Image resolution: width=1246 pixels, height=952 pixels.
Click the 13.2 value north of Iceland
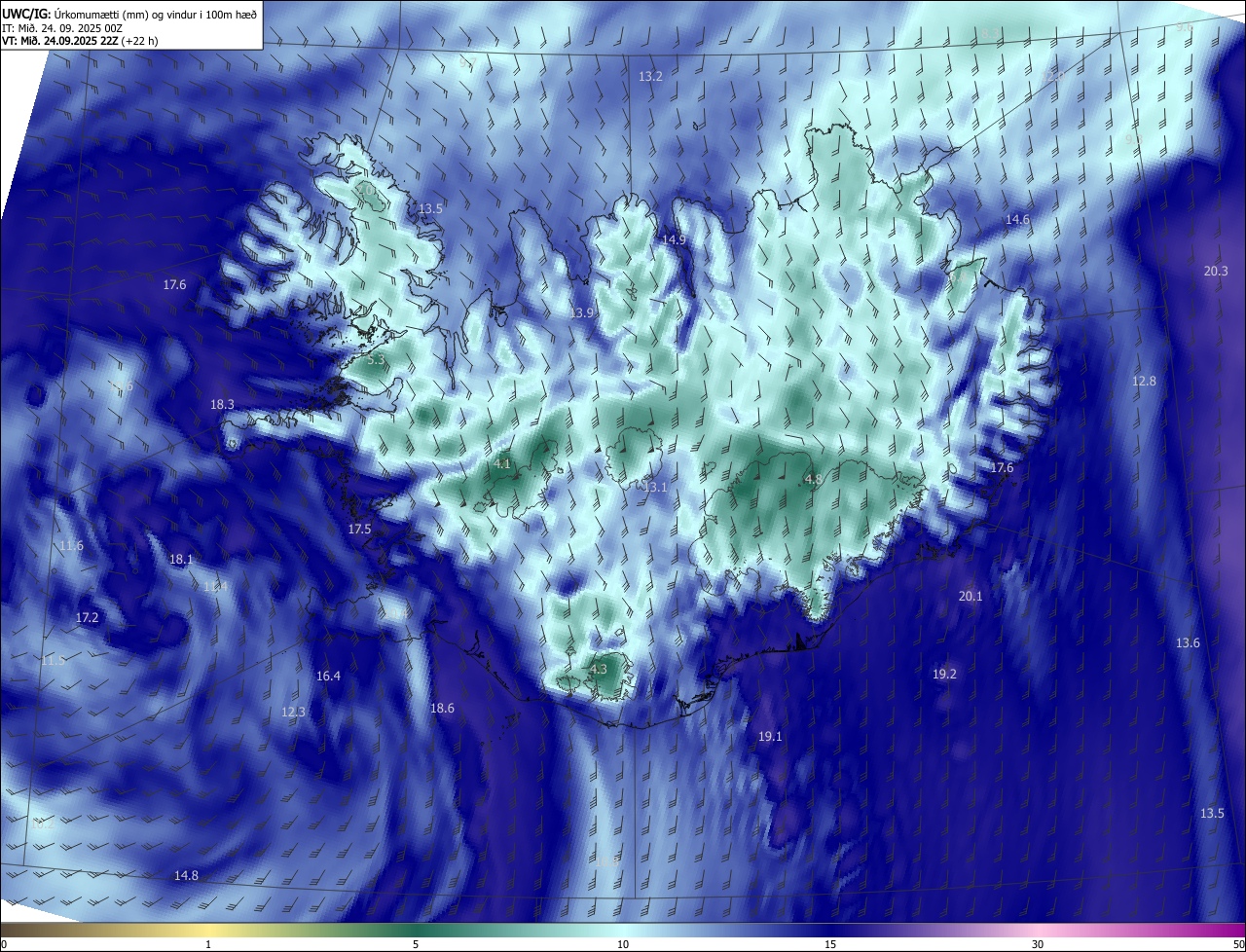[650, 76]
